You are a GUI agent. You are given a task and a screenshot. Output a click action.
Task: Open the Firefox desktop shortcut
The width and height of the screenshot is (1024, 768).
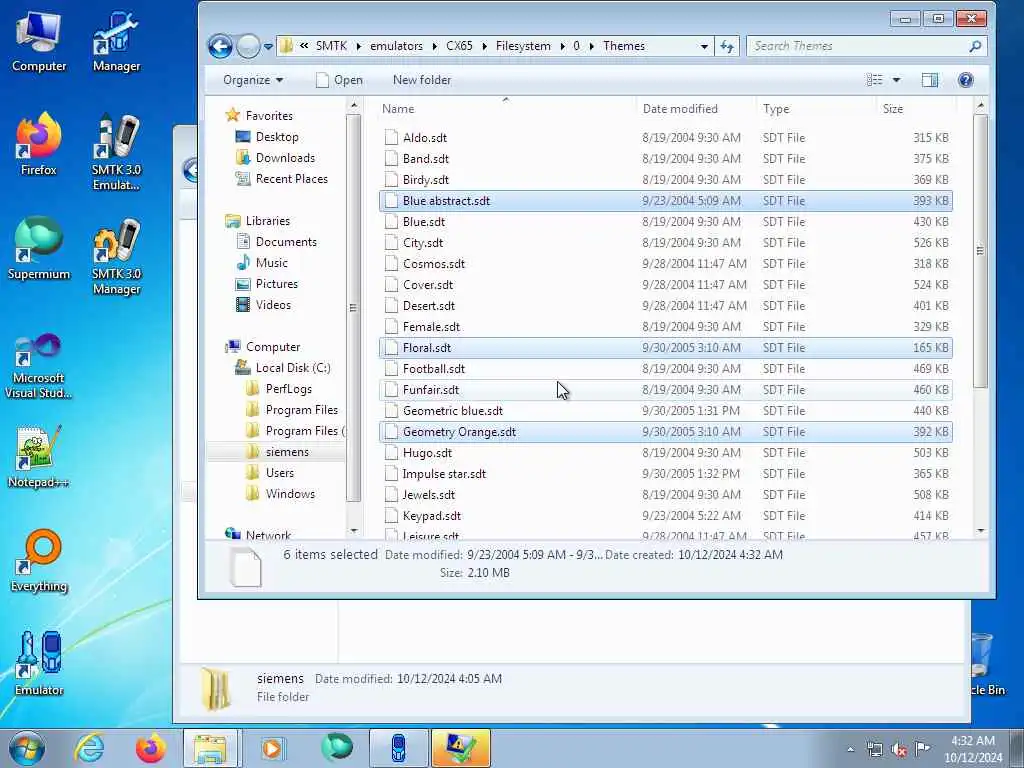pyautogui.click(x=39, y=143)
